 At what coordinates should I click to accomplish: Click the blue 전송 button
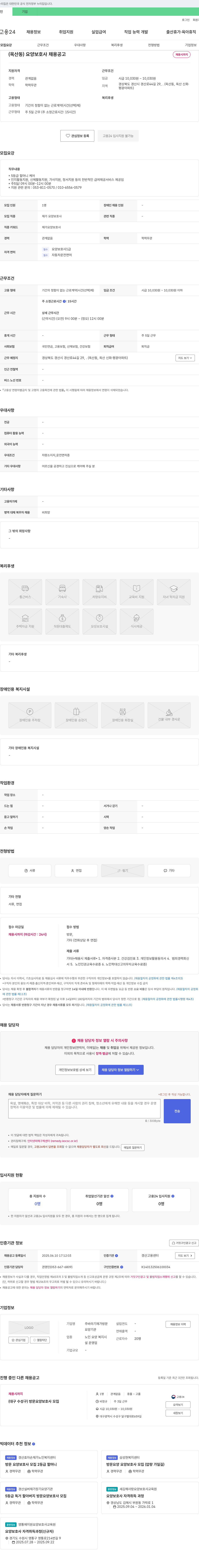pos(177,1111)
